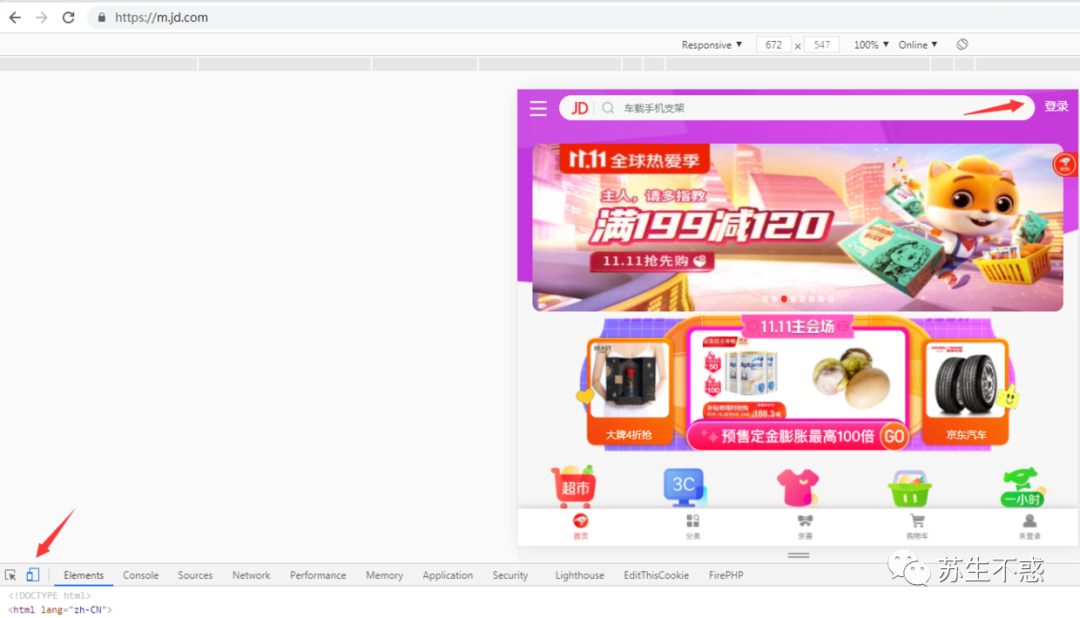
Task: Switch to the FirePHP tab
Action: coord(725,575)
